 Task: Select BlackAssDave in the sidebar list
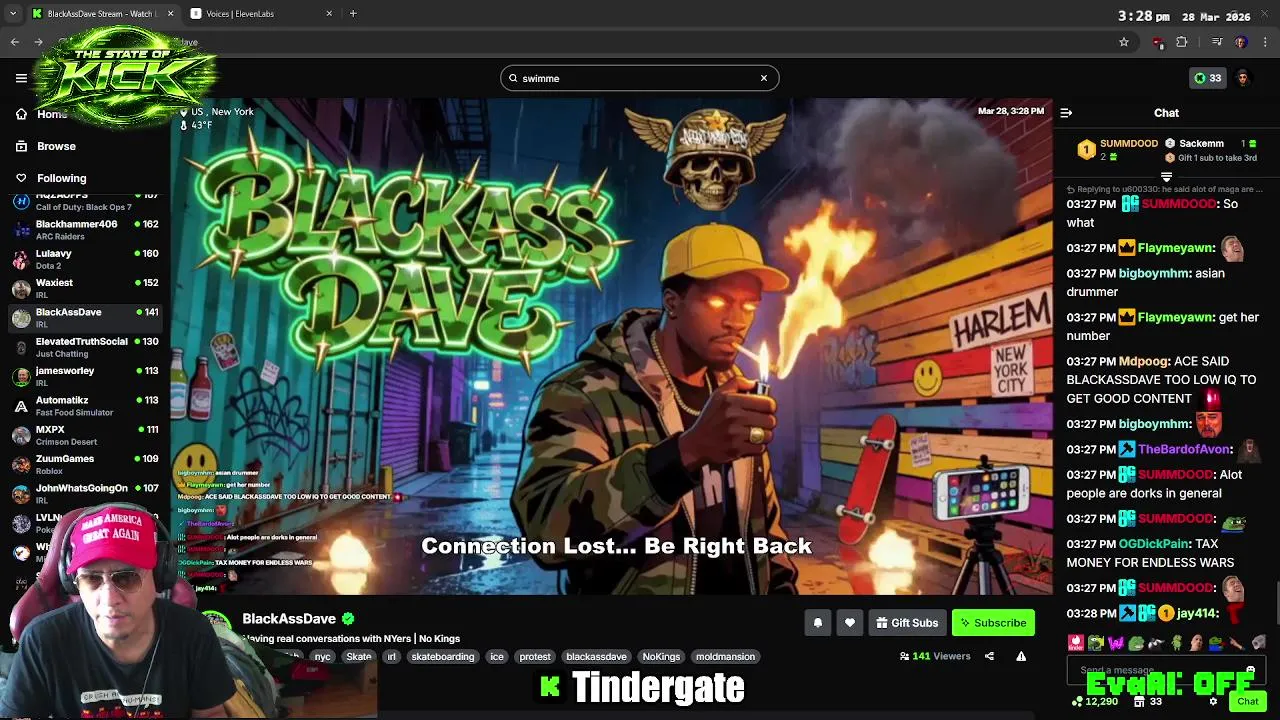tap(85, 318)
